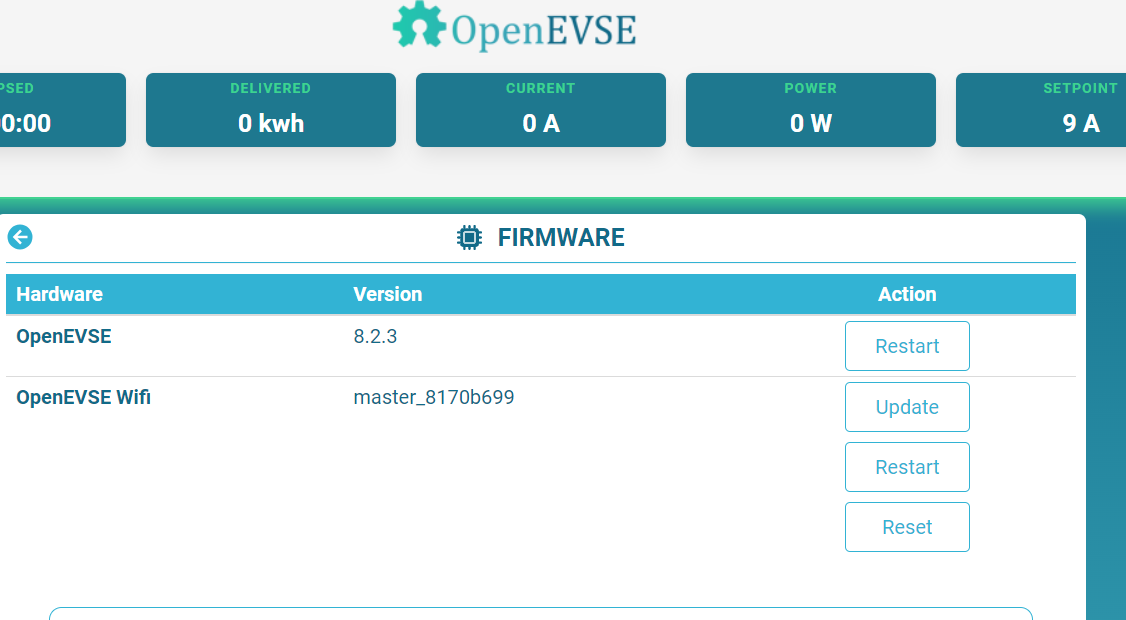Select the version text master_8170b699
Viewport: 1126px width, 620px height.
[x=434, y=397]
